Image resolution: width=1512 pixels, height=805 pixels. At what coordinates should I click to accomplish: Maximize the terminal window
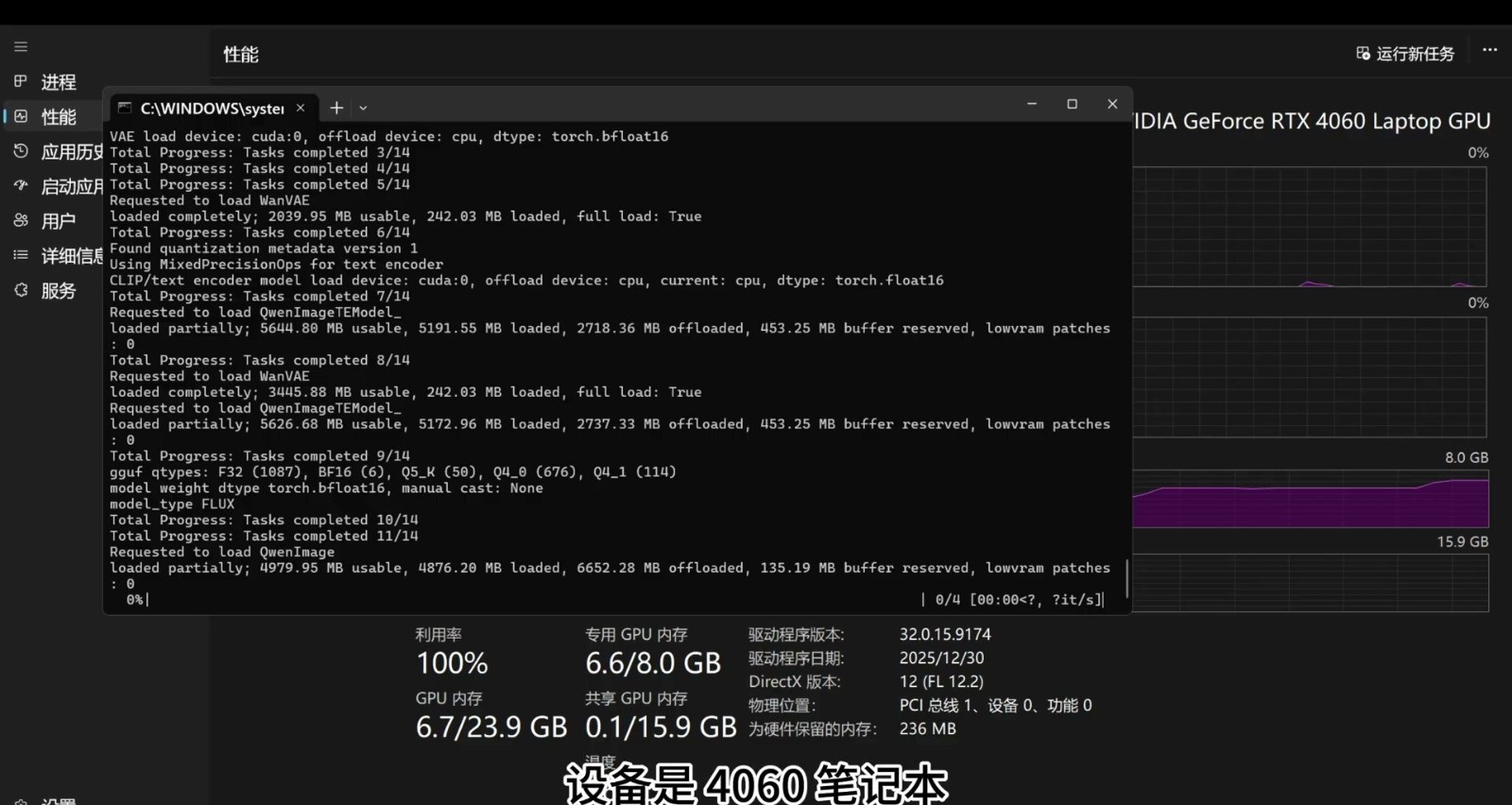(x=1072, y=104)
